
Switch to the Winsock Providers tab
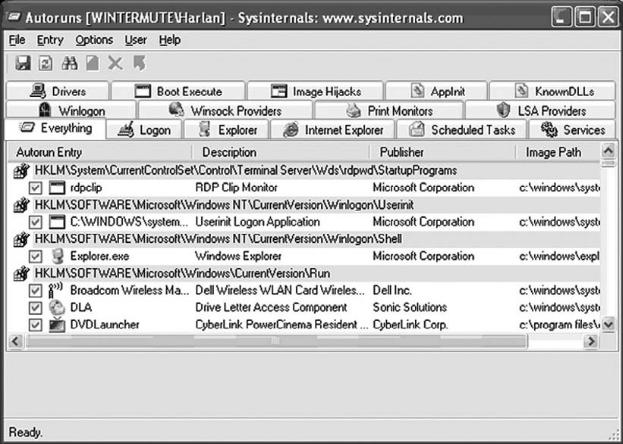click(x=225, y=110)
